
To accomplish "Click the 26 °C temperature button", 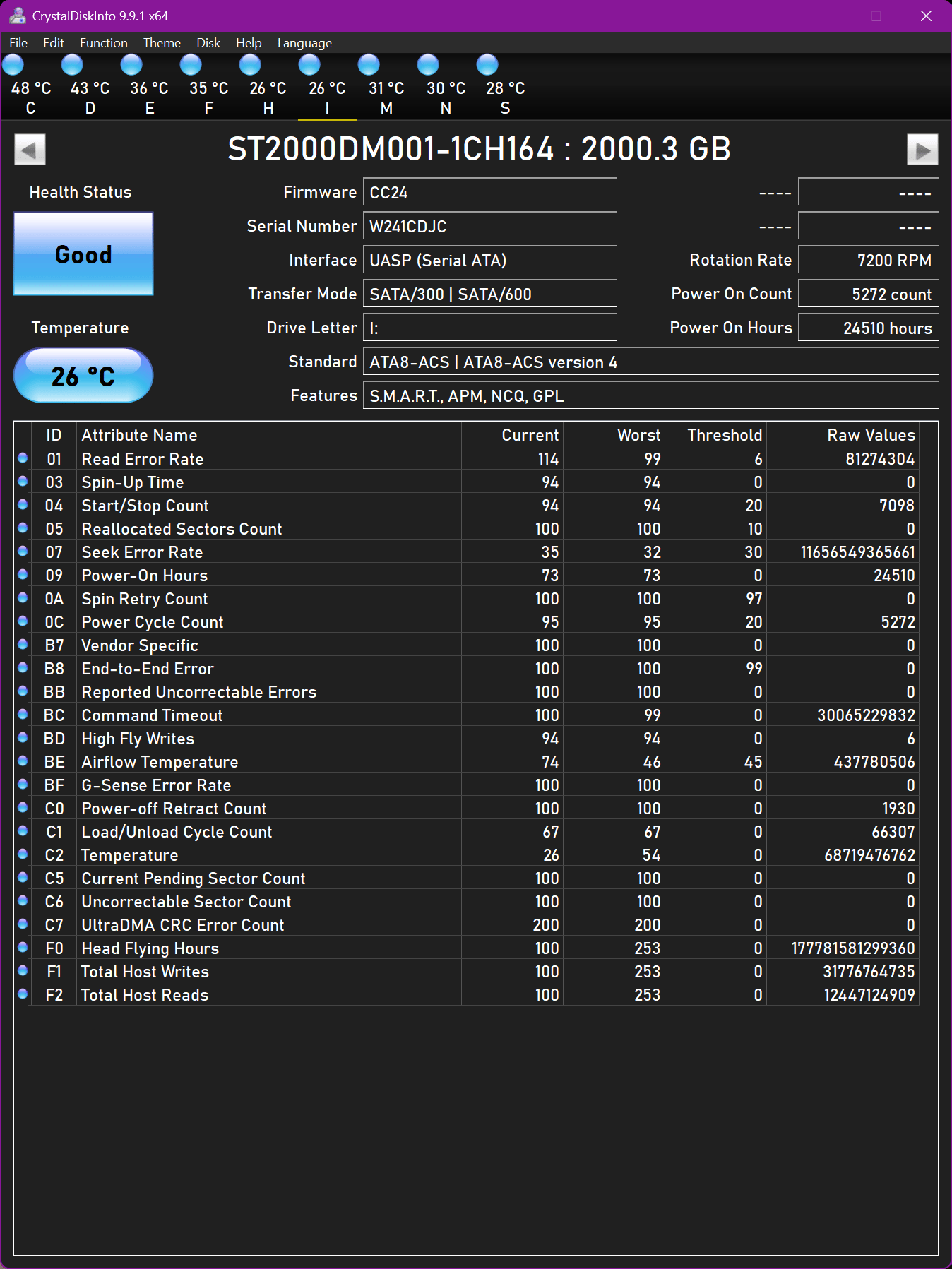I will [83, 376].
